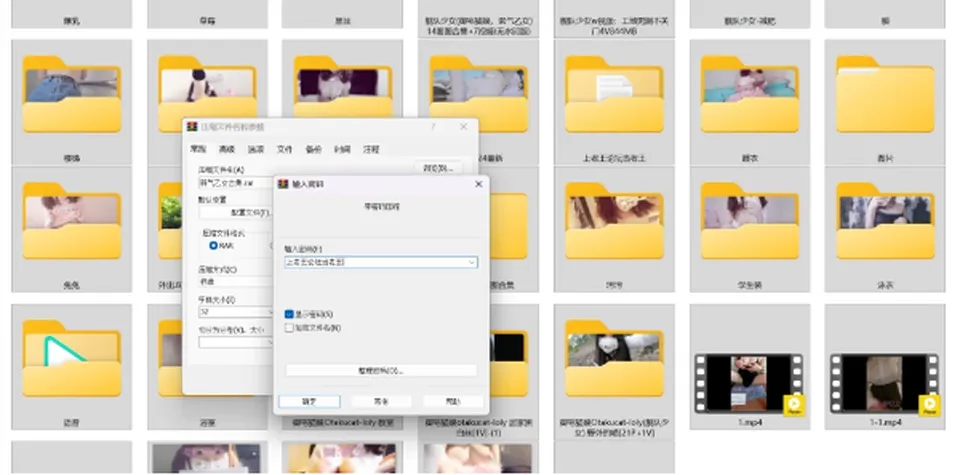Open the 1.mp4 video file
The width and height of the screenshot is (960, 475).
point(749,384)
